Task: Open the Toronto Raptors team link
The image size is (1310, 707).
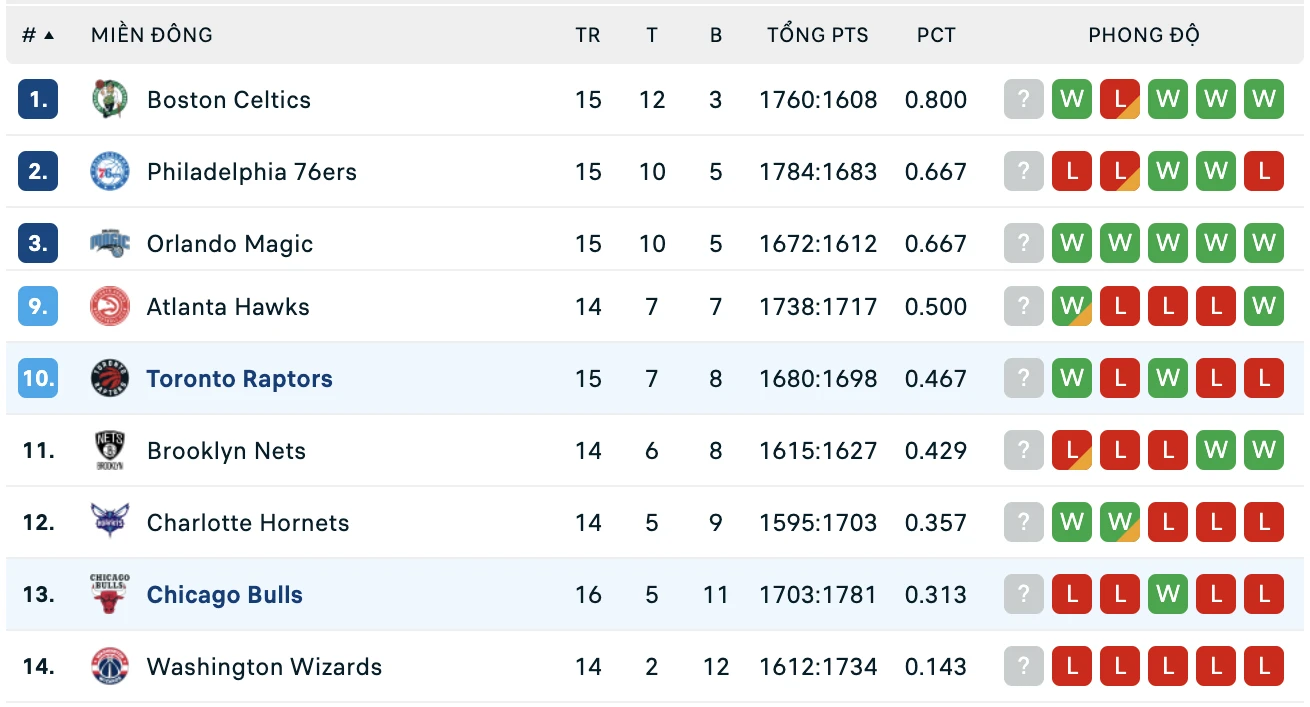Action: click(239, 379)
